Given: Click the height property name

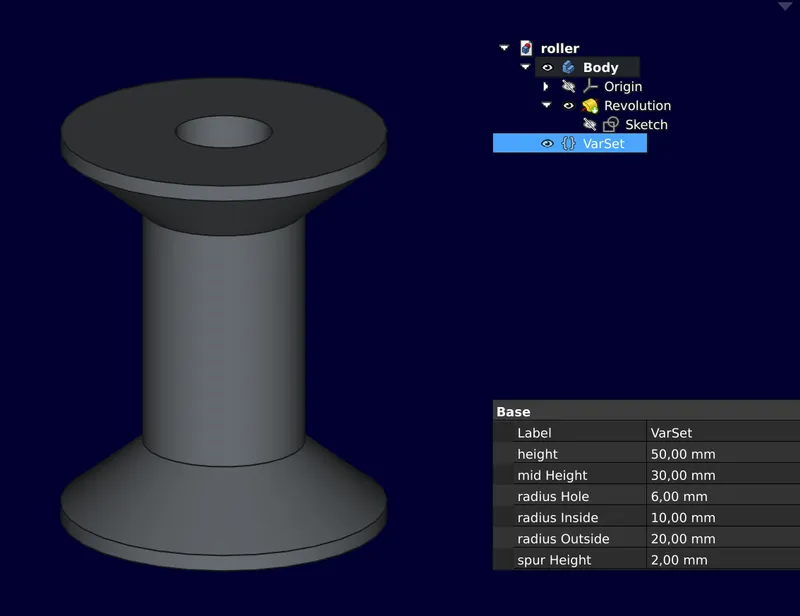Looking at the screenshot, I should [x=537, y=454].
